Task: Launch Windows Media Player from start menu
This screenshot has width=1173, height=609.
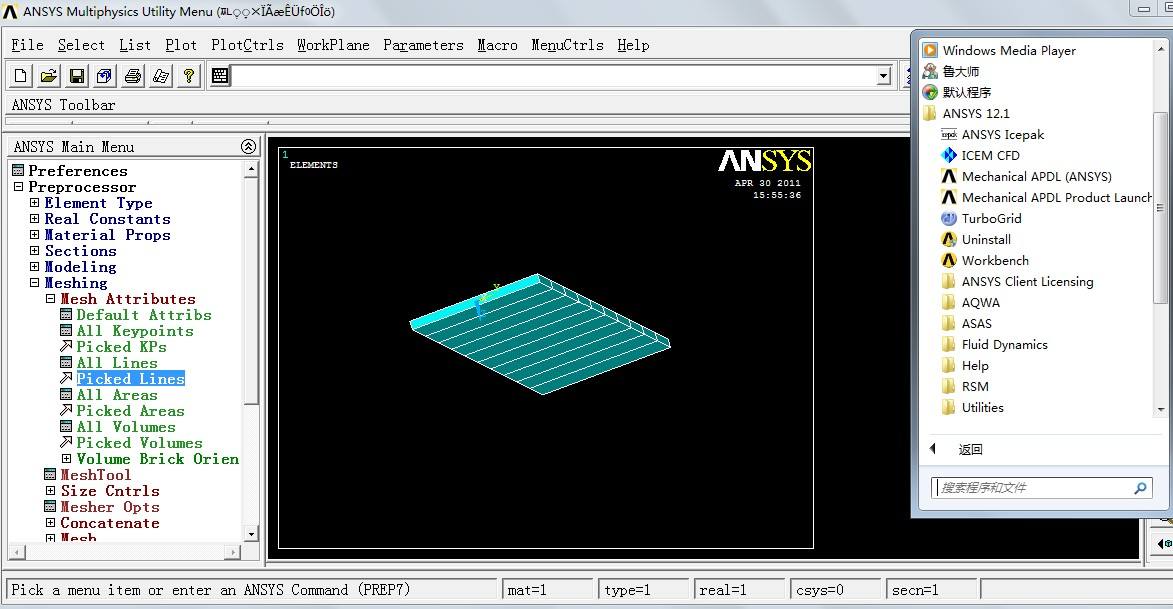Action: click(1008, 50)
